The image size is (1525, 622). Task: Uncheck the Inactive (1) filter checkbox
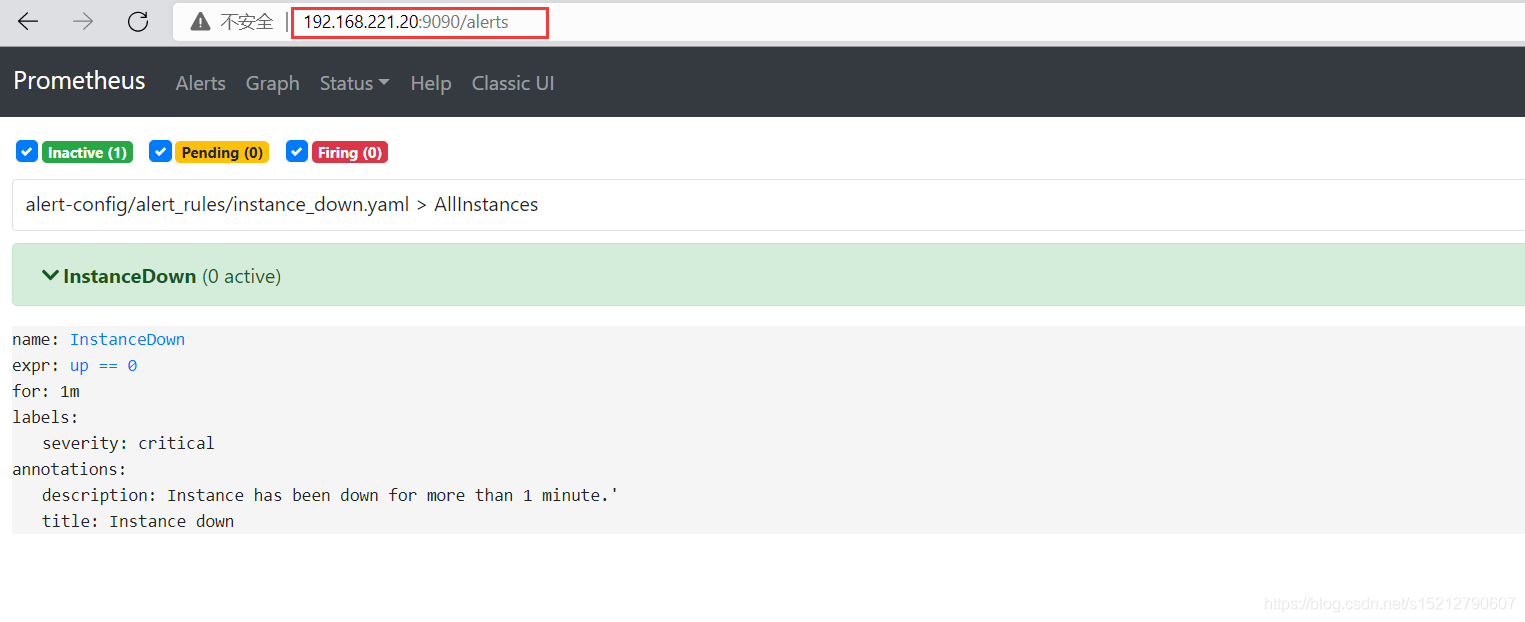pos(27,151)
